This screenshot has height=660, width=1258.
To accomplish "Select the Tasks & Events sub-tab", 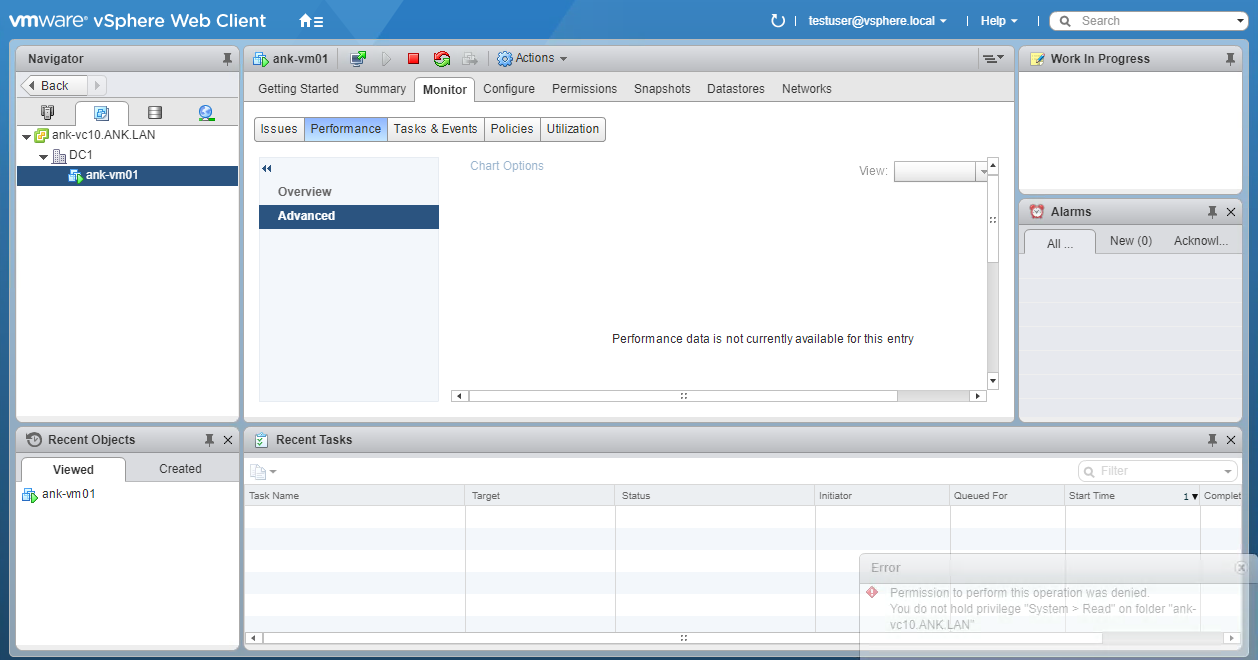I will 435,129.
